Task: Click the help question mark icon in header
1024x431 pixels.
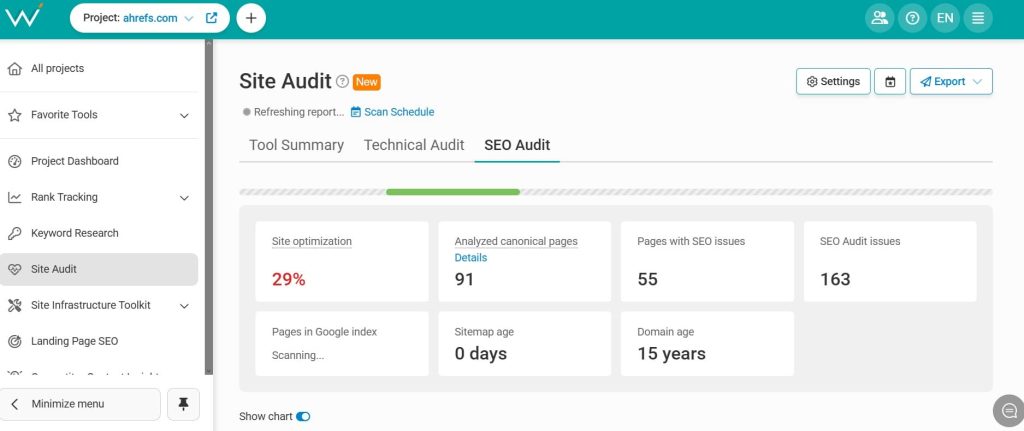Action: point(911,18)
